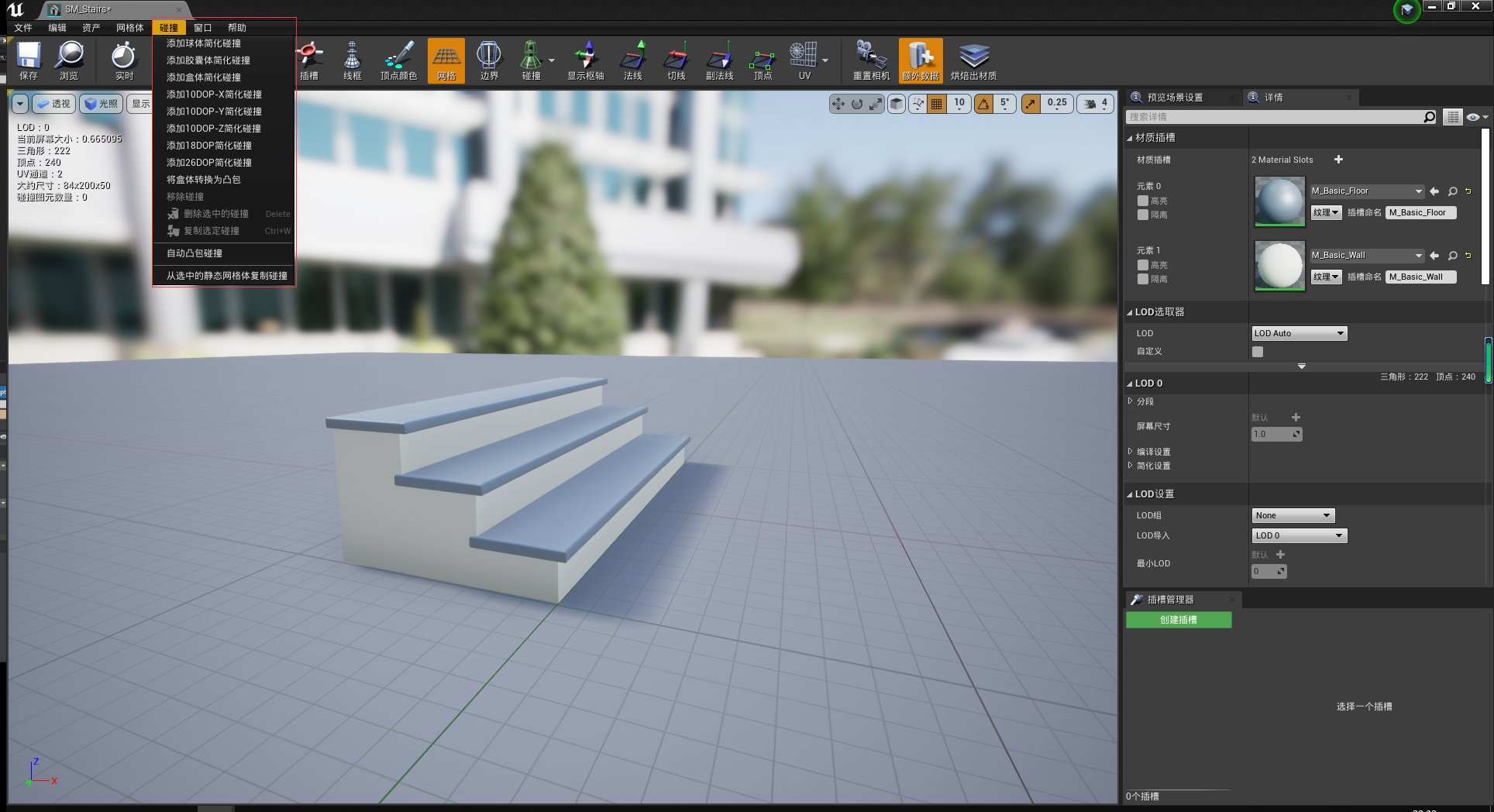Viewport: 1494px width, 812px height.
Task: Check 隔离 (Isolate) for 元素 1
Action: 1143,279
